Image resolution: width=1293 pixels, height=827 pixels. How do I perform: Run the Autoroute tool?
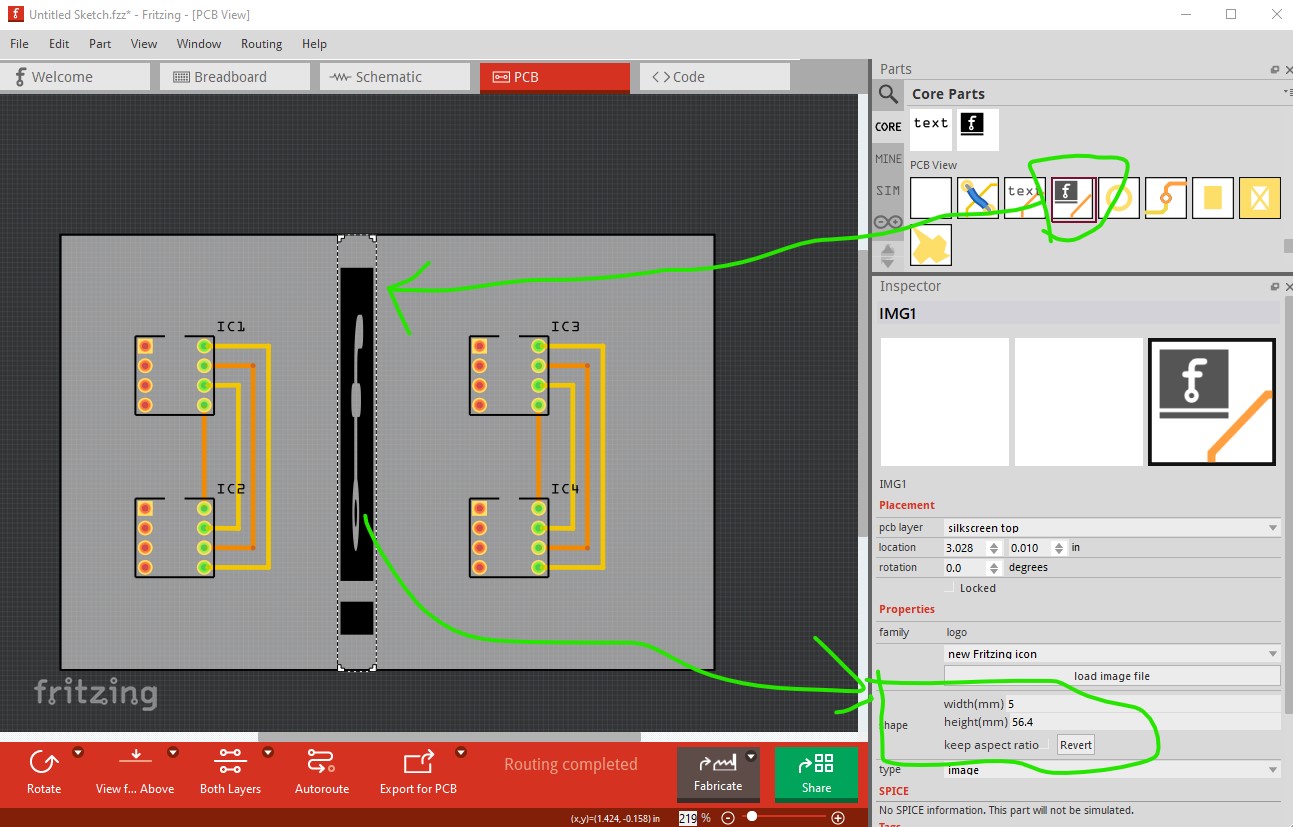tap(322, 763)
